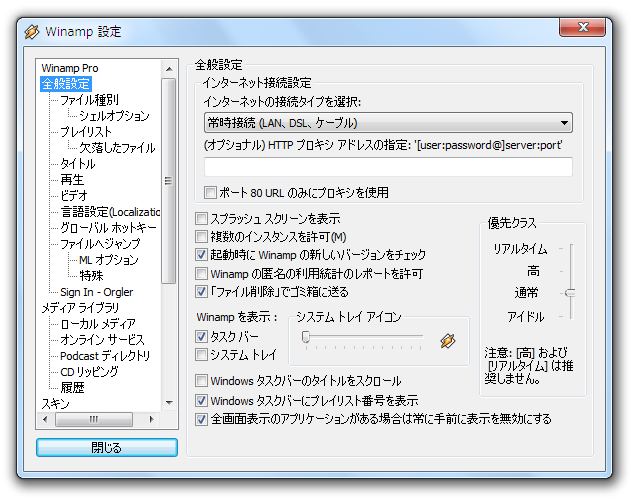Select メディア ライブラリ in the tree
The width and height of the screenshot is (633, 500).
click(x=80, y=308)
